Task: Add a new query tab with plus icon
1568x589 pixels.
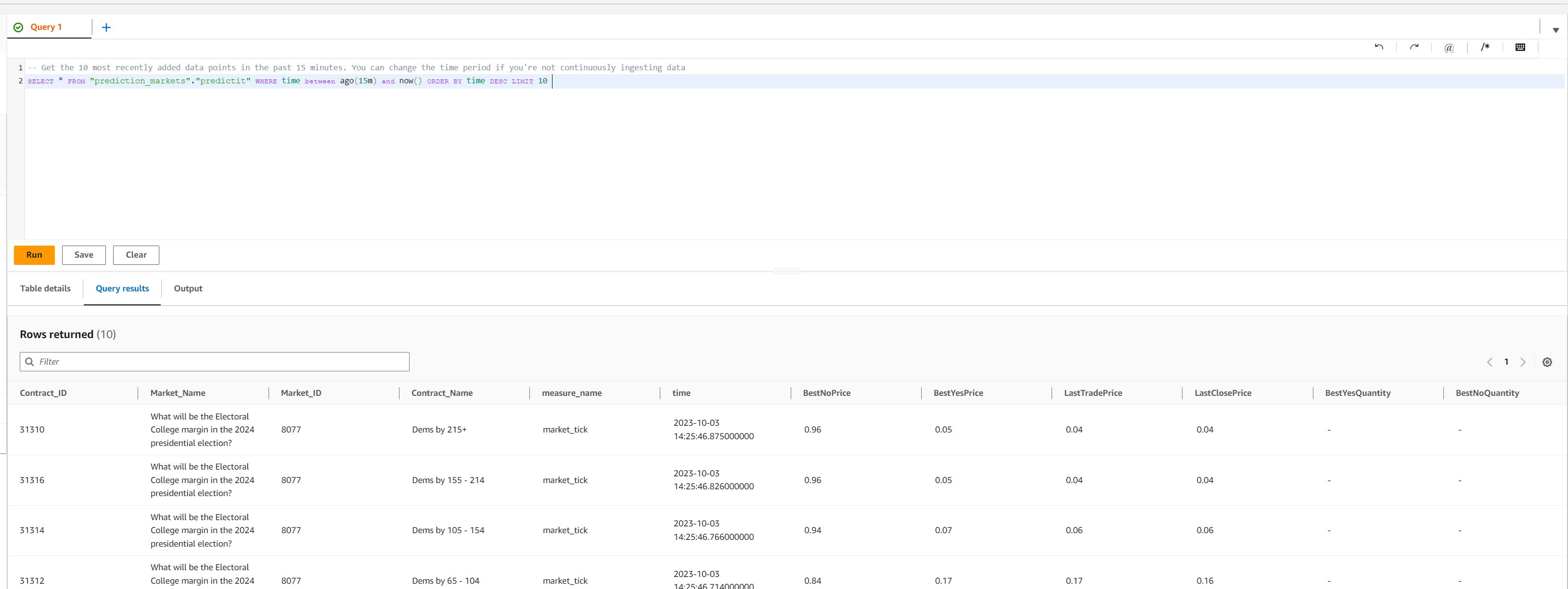Action: click(106, 27)
